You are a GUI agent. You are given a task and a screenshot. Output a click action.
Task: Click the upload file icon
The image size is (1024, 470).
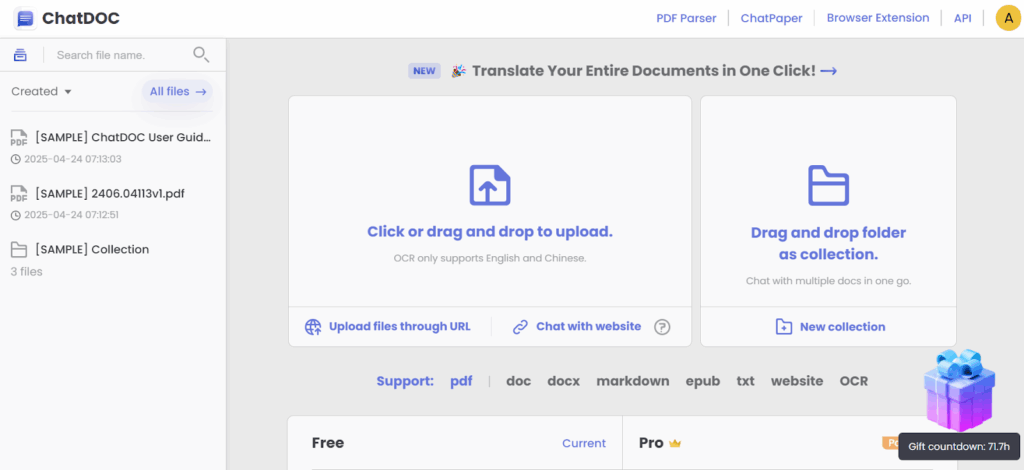point(490,185)
